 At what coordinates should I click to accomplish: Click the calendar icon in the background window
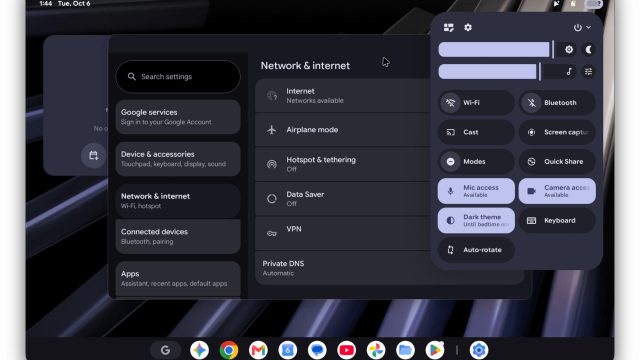click(x=93, y=156)
